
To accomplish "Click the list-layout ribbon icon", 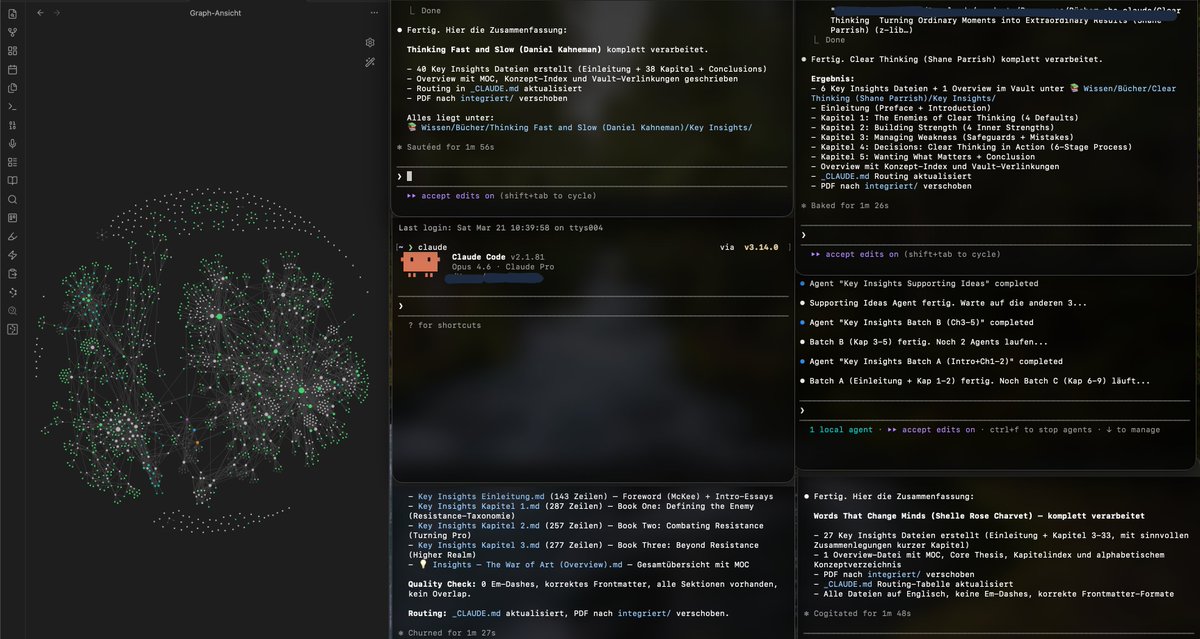I will (12, 162).
